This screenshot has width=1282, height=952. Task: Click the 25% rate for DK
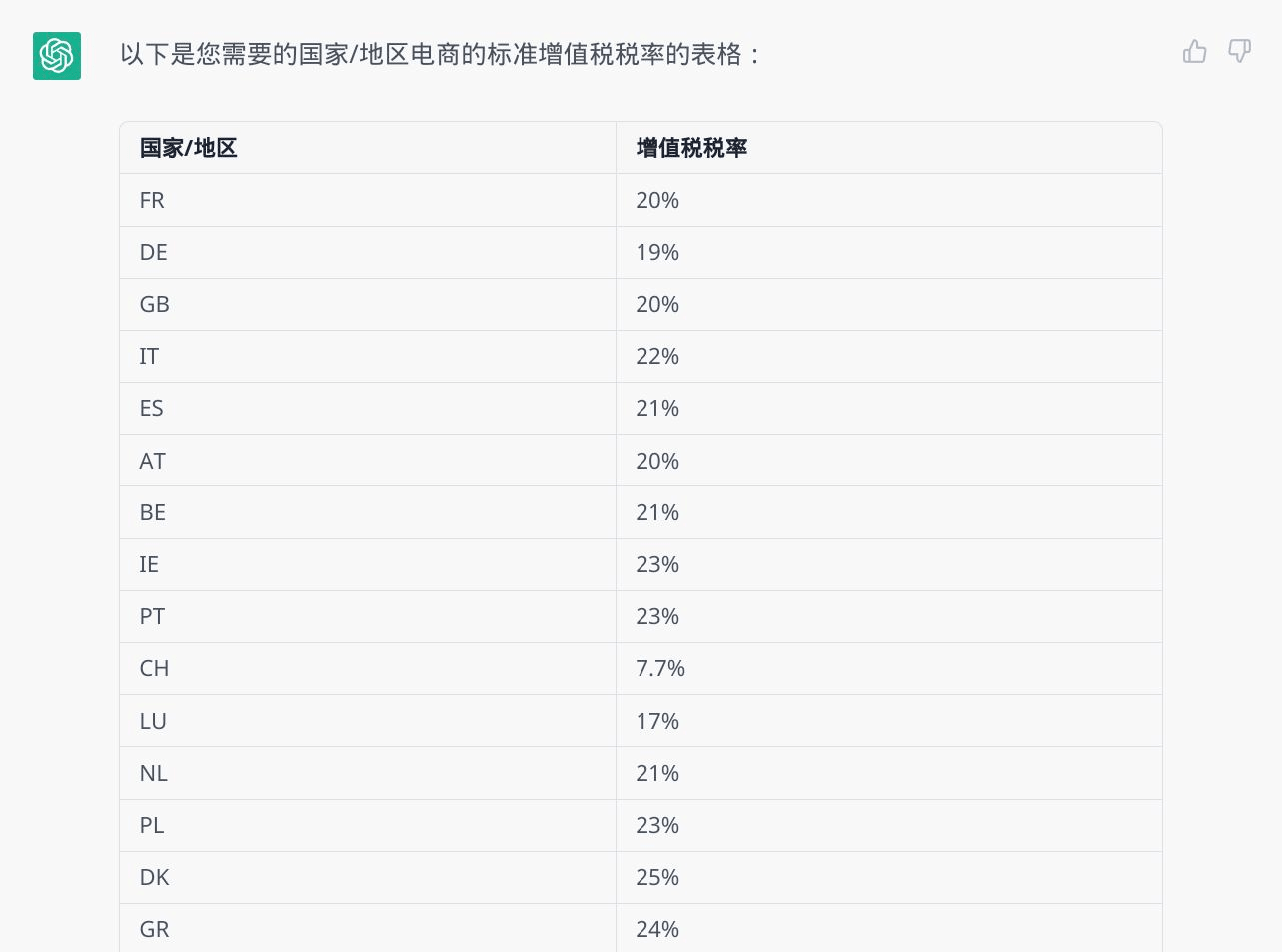pyautogui.click(x=657, y=877)
